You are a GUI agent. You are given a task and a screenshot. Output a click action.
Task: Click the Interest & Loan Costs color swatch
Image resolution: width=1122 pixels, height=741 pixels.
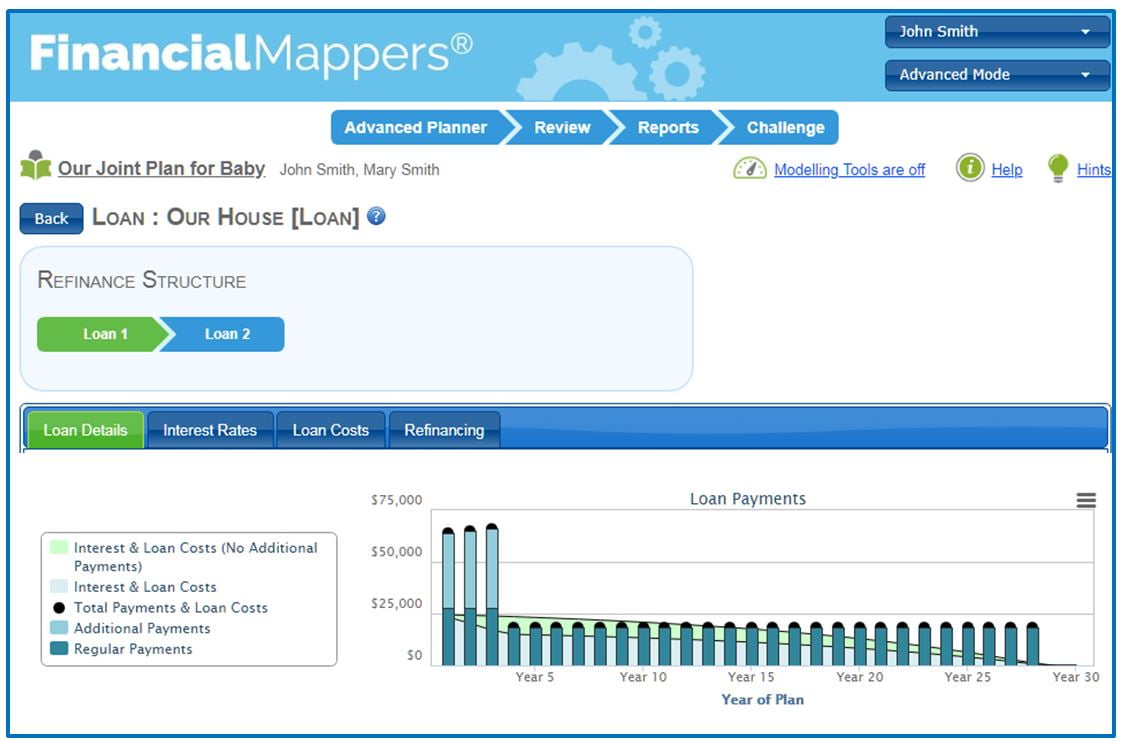59,587
